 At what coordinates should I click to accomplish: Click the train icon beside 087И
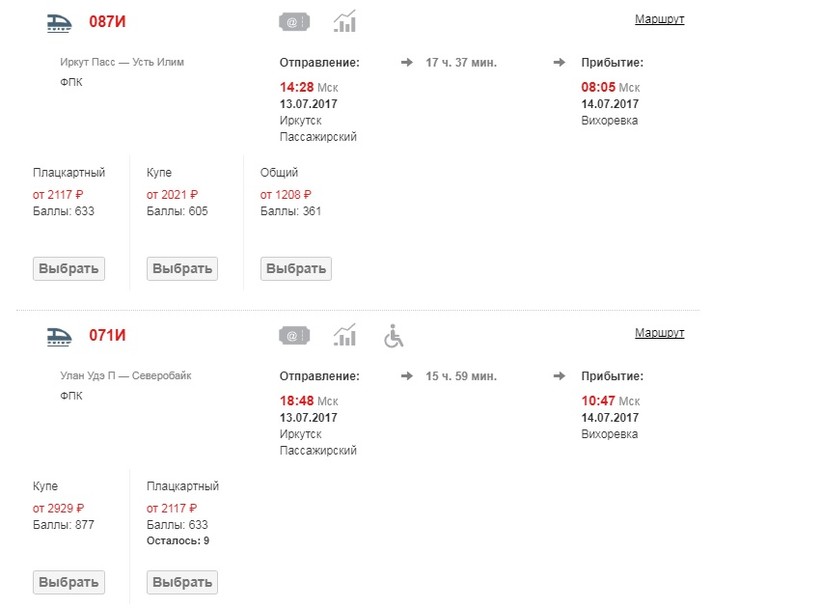[x=63, y=21]
